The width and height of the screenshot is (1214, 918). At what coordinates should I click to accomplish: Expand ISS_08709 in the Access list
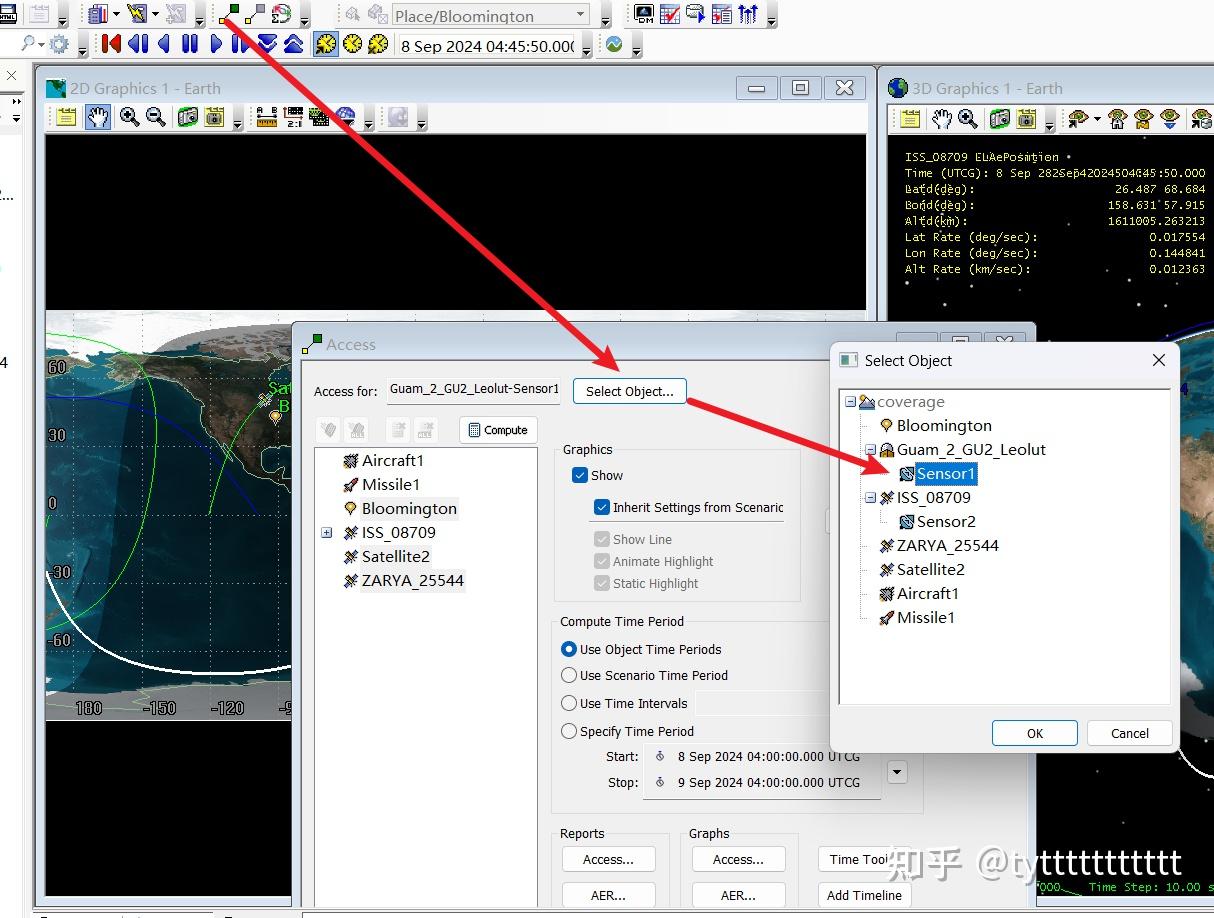(326, 533)
